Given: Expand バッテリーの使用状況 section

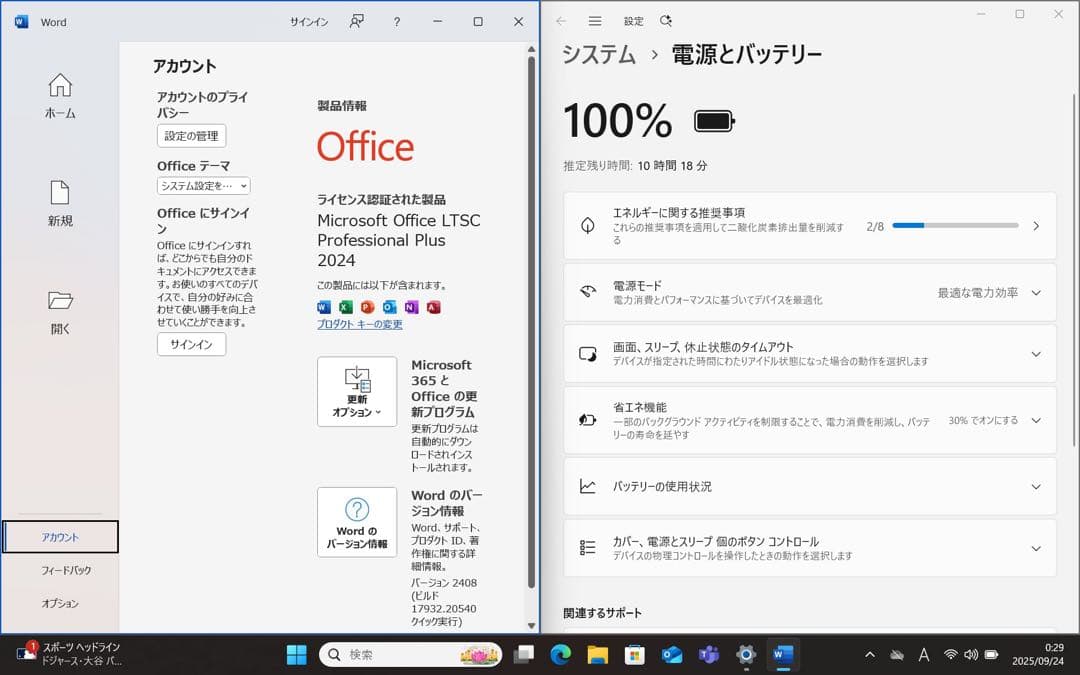Looking at the screenshot, I should [x=1036, y=487].
